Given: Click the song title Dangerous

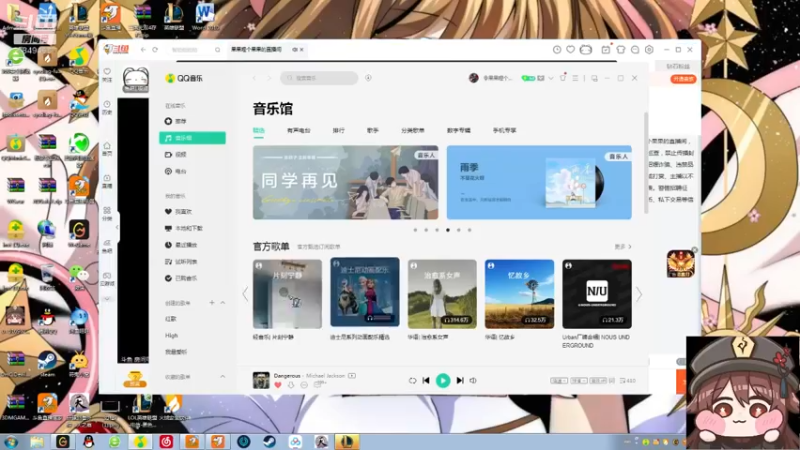Looking at the screenshot, I should click(x=287, y=376).
